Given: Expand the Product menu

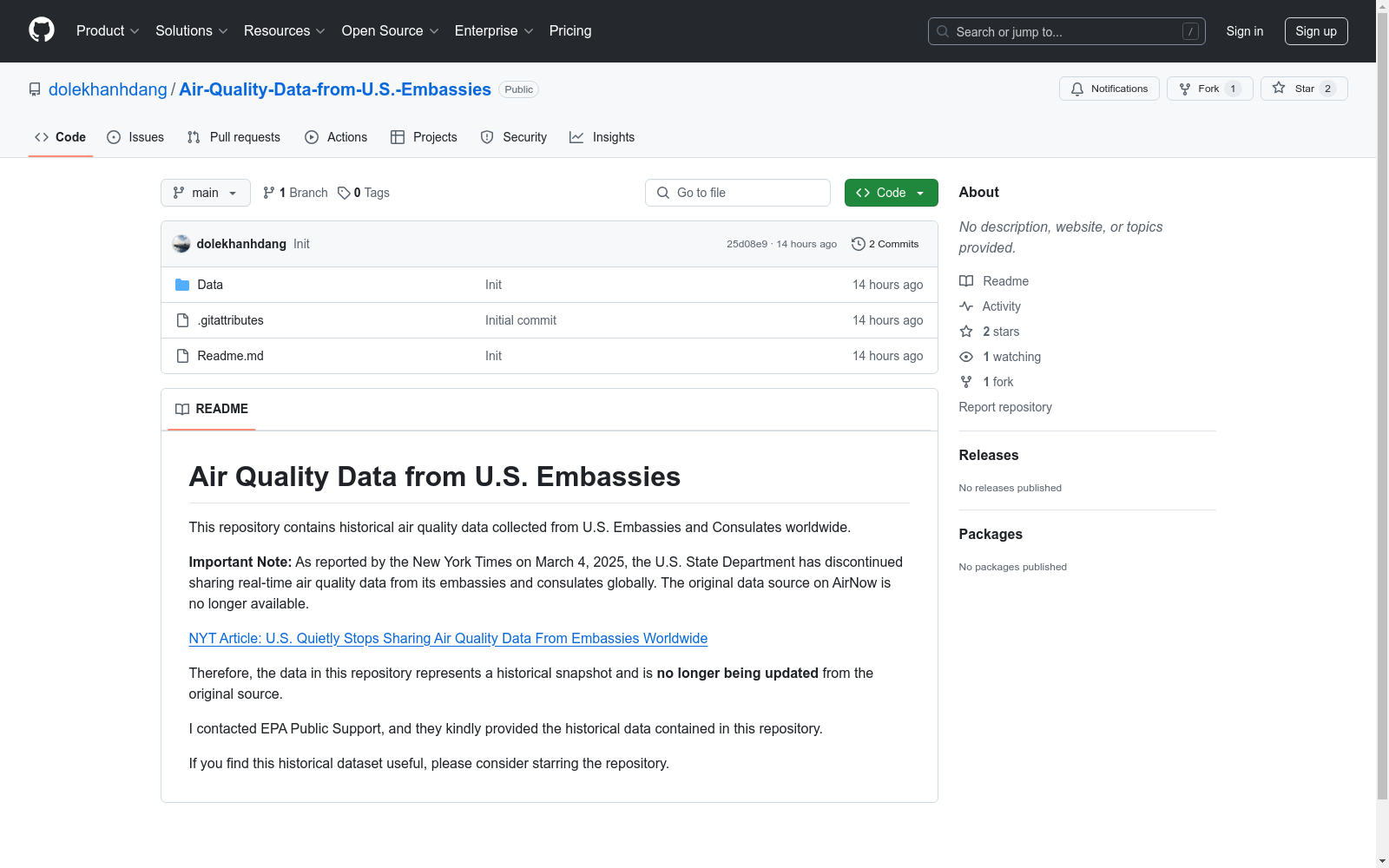Looking at the screenshot, I should click(108, 31).
